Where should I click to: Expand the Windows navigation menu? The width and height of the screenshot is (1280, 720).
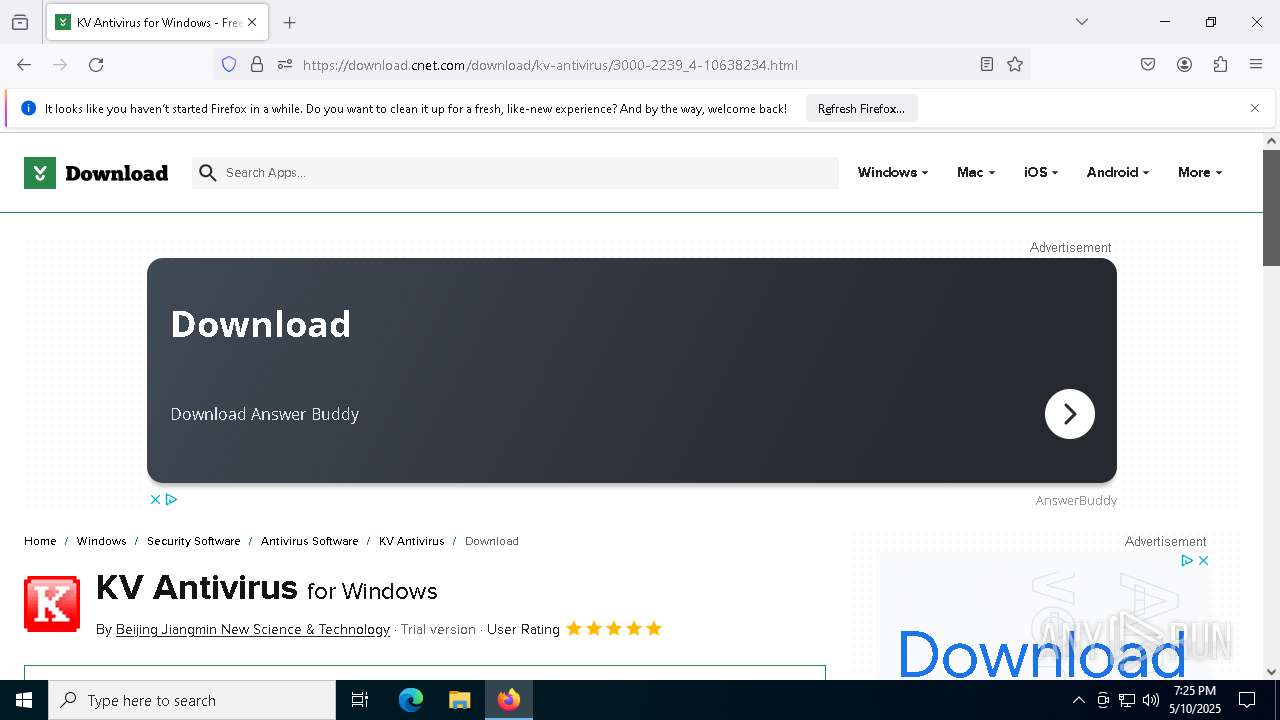point(892,173)
